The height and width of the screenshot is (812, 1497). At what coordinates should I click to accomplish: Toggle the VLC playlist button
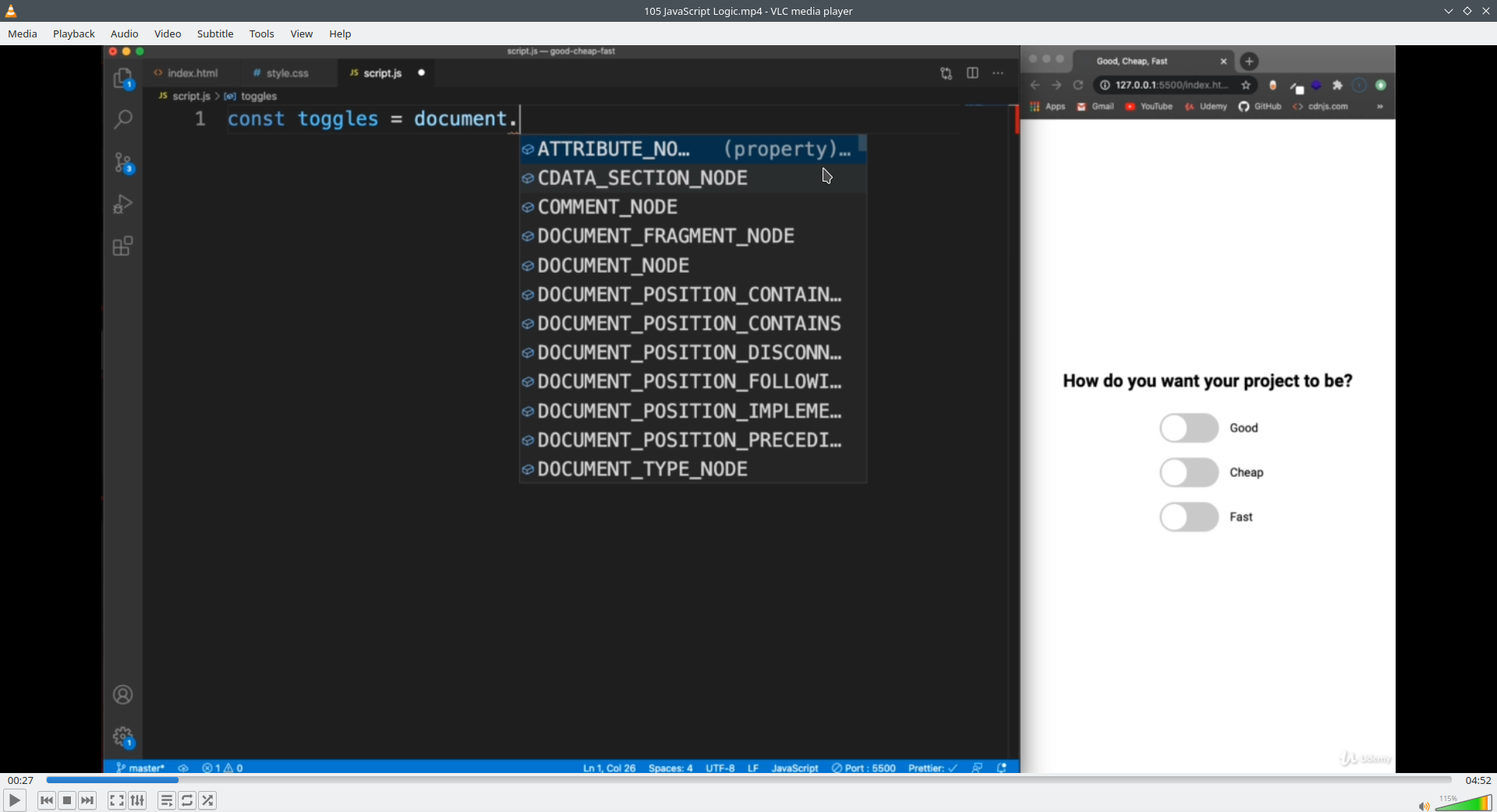(166, 800)
